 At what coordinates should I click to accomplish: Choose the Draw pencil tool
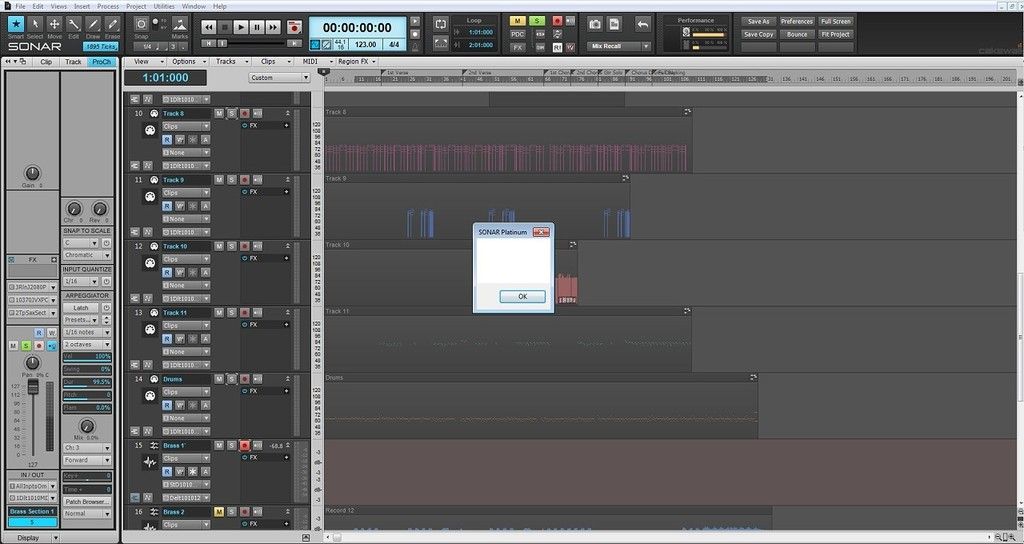click(x=92, y=26)
